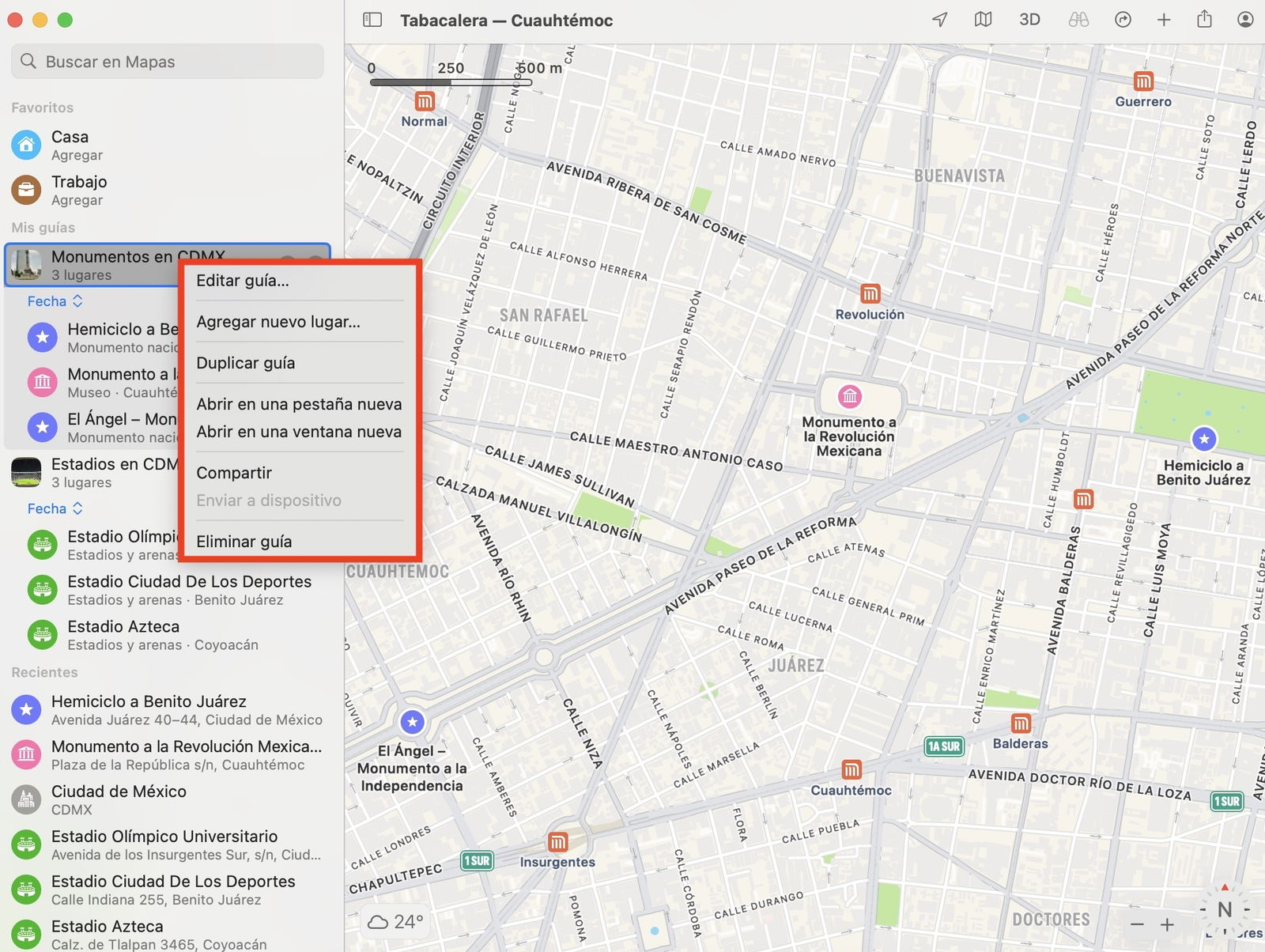
Task: Click Insurgentes metro station icon on map
Action: click(557, 842)
